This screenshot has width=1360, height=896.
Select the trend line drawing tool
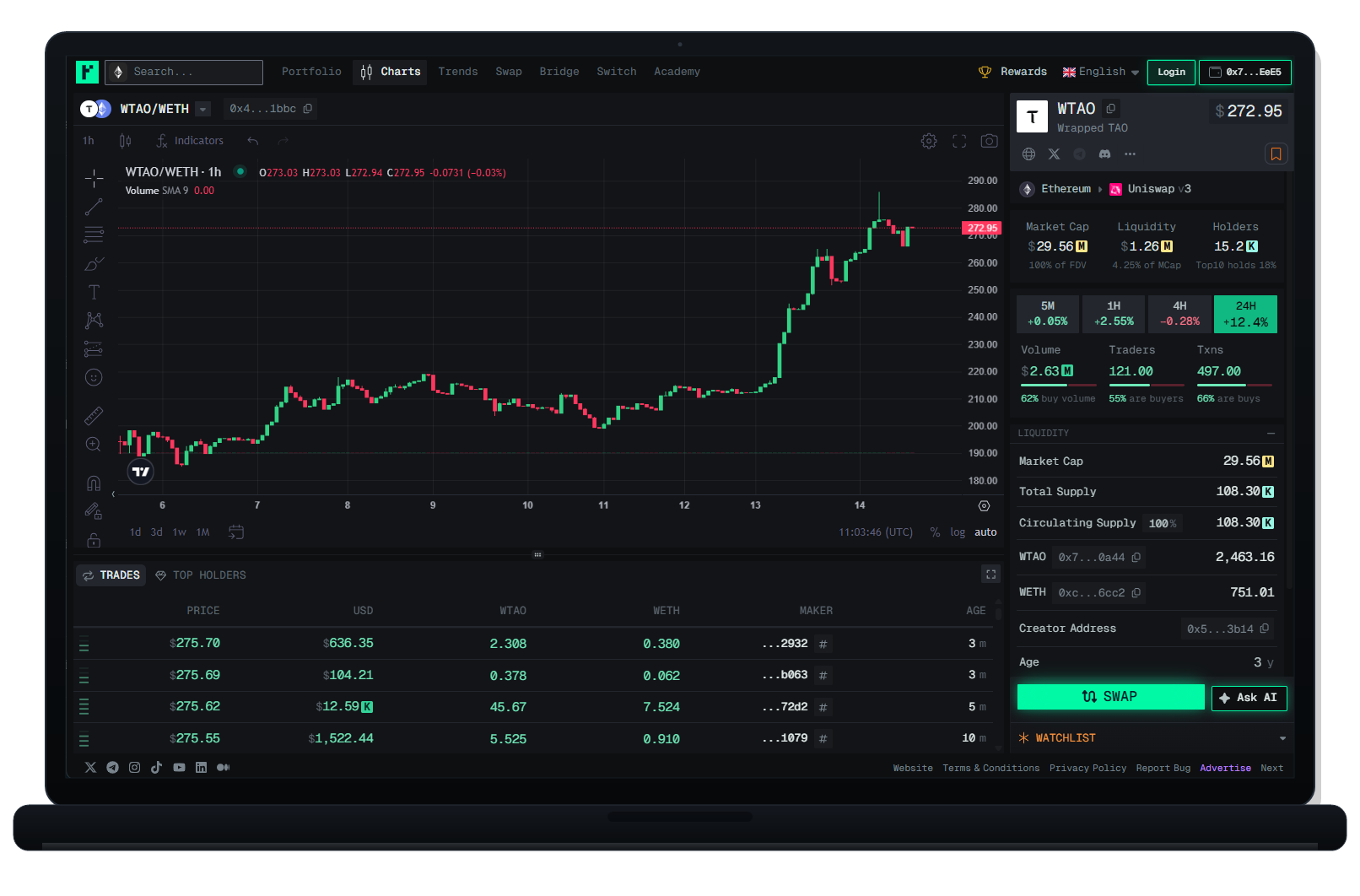click(x=94, y=206)
